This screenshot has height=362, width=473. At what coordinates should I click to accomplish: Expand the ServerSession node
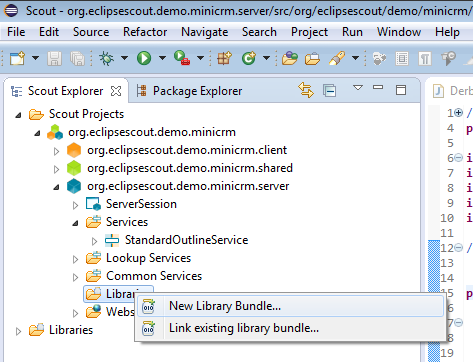(x=75, y=205)
